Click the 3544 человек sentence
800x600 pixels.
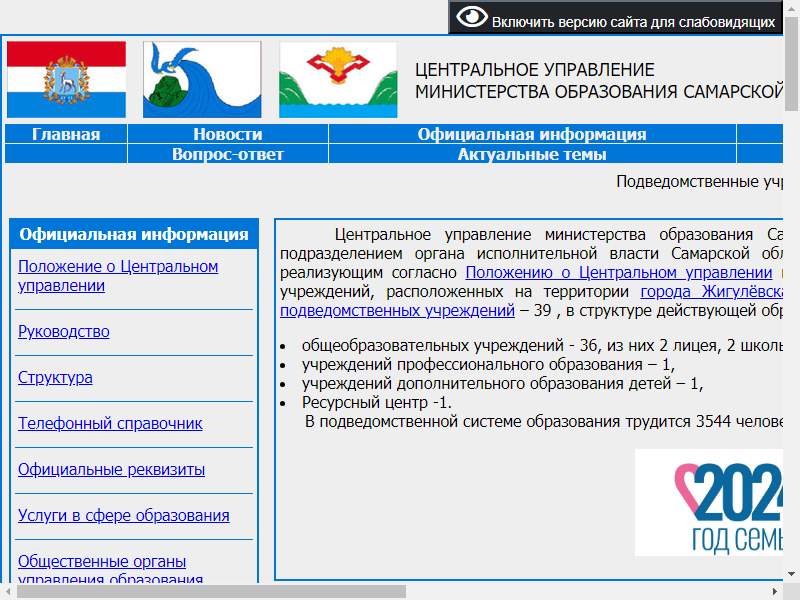coord(544,421)
